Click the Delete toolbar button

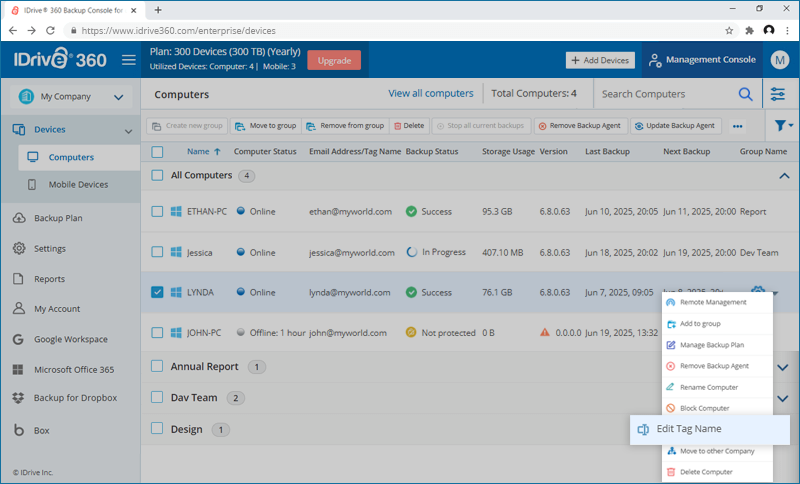(x=409, y=126)
